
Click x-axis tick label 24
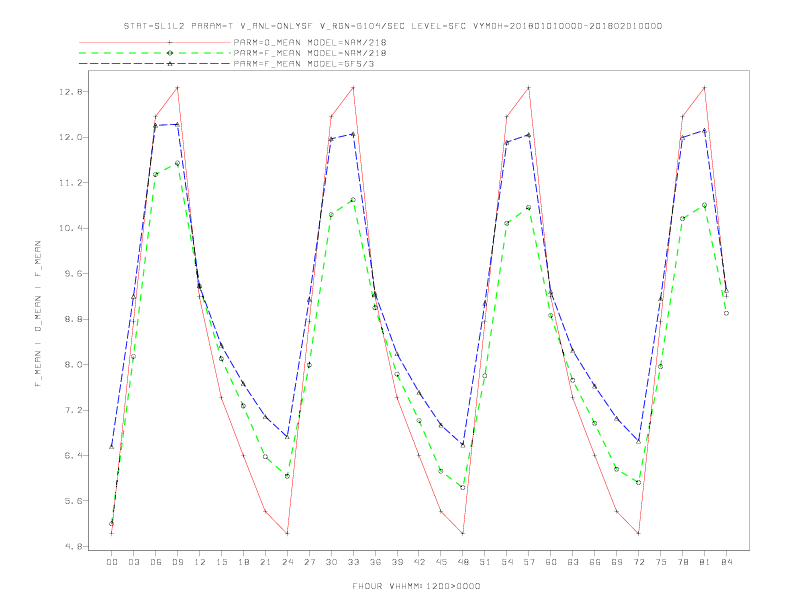click(x=287, y=562)
